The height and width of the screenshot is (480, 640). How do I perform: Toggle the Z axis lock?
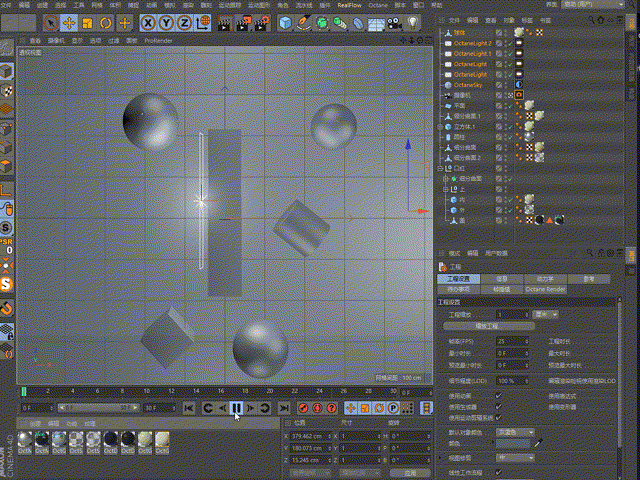click(x=184, y=23)
